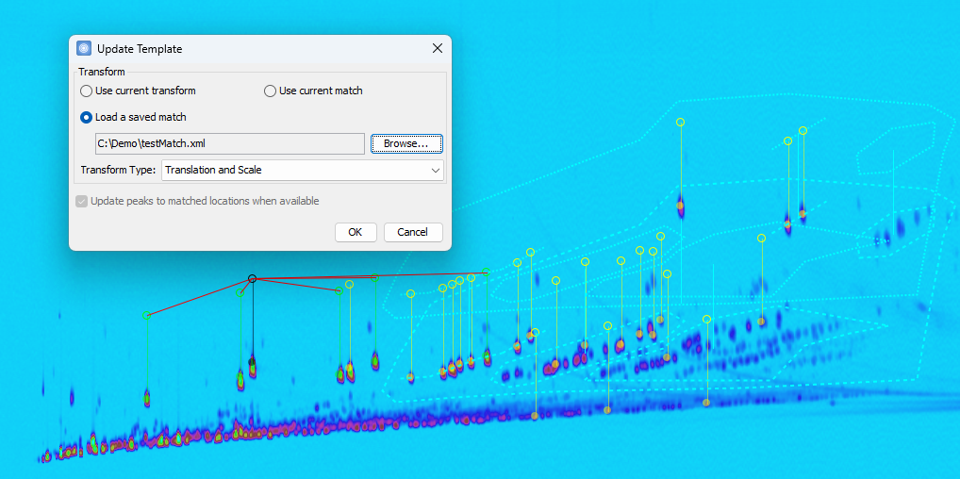The image size is (960, 479).
Task: Click the Transform Type dropdown arrow
Action: pyautogui.click(x=435, y=171)
